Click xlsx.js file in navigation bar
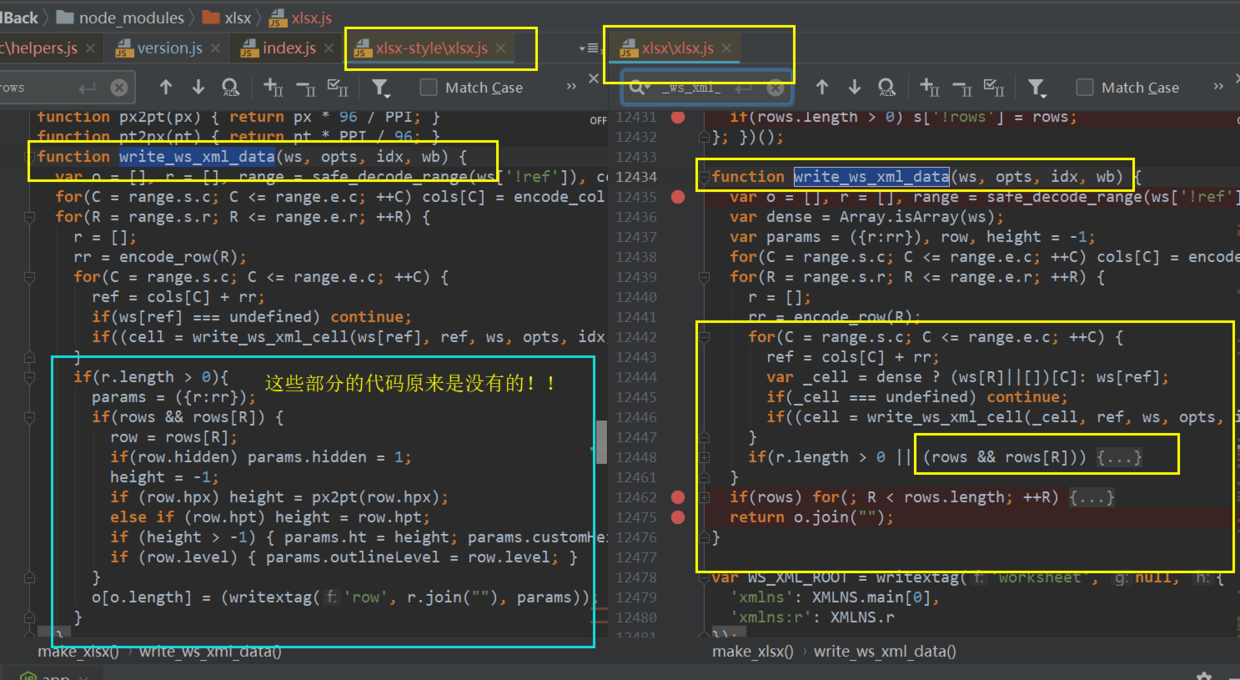The width and height of the screenshot is (1240, 680). pyautogui.click(x=301, y=17)
